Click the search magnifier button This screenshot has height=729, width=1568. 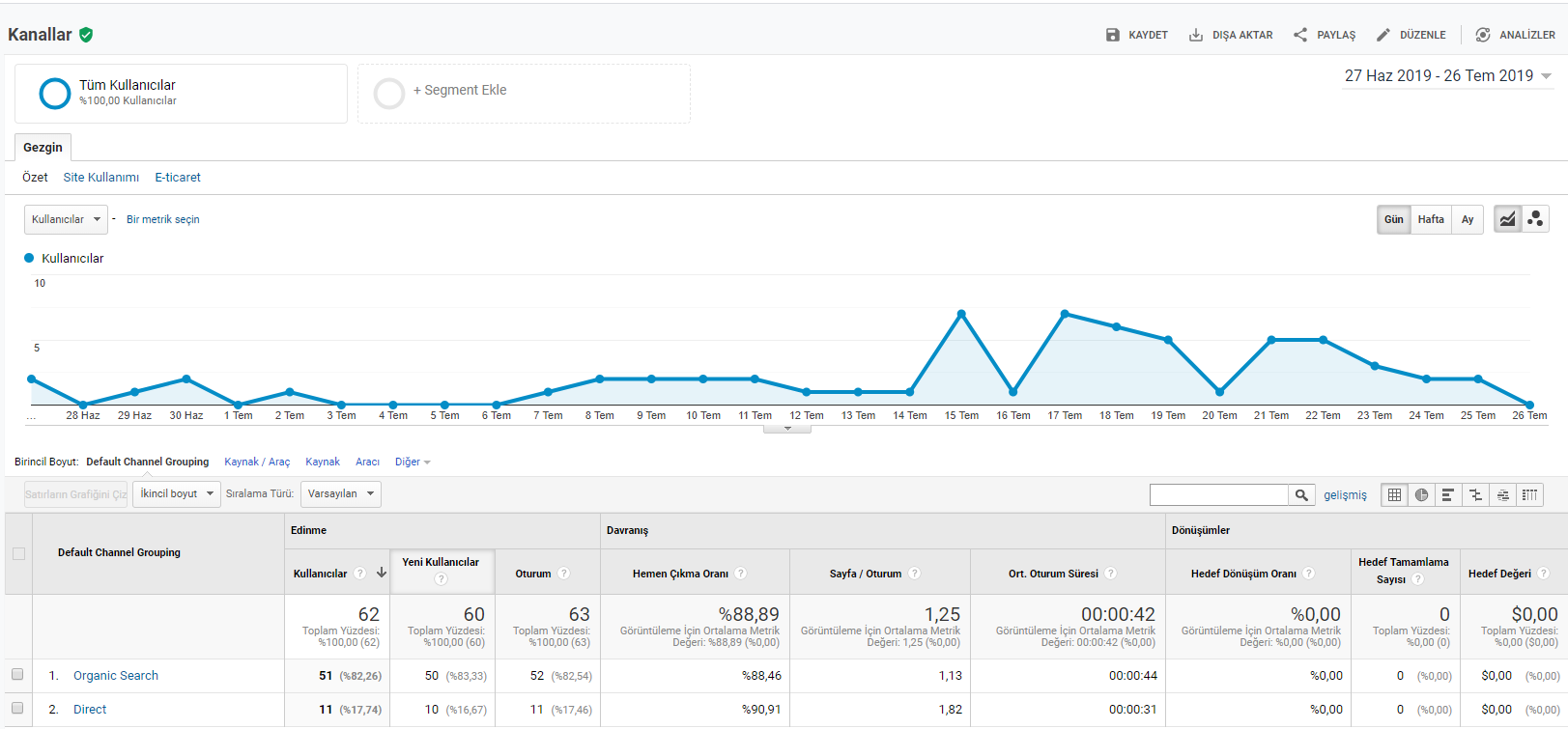(x=1301, y=495)
